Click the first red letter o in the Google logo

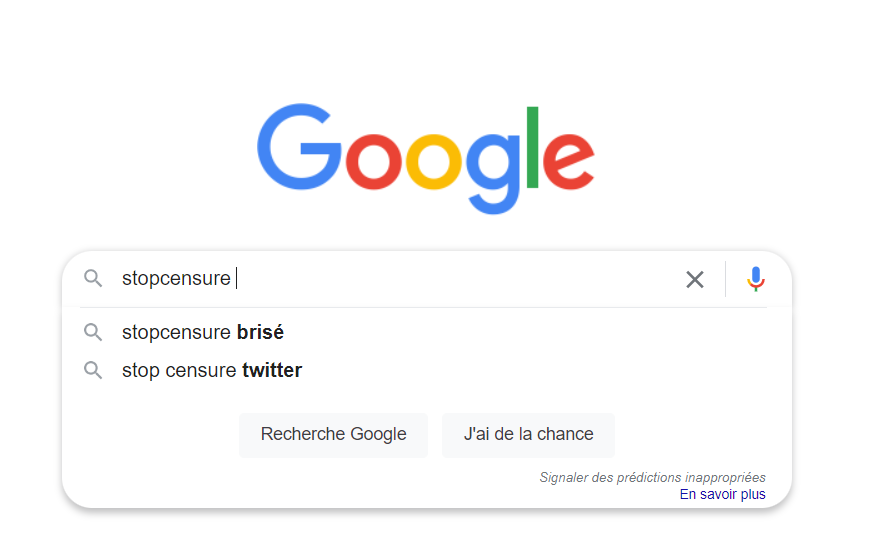click(x=374, y=163)
